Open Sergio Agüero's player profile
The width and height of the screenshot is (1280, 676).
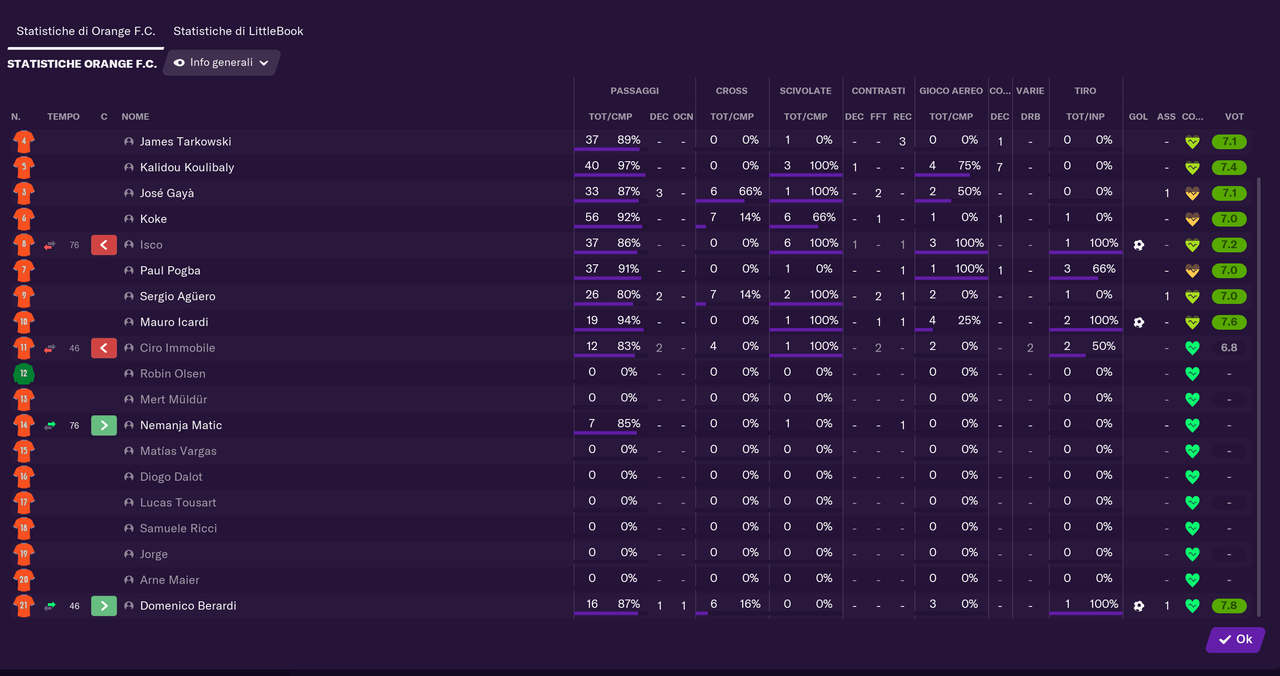pyautogui.click(x=177, y=296)
